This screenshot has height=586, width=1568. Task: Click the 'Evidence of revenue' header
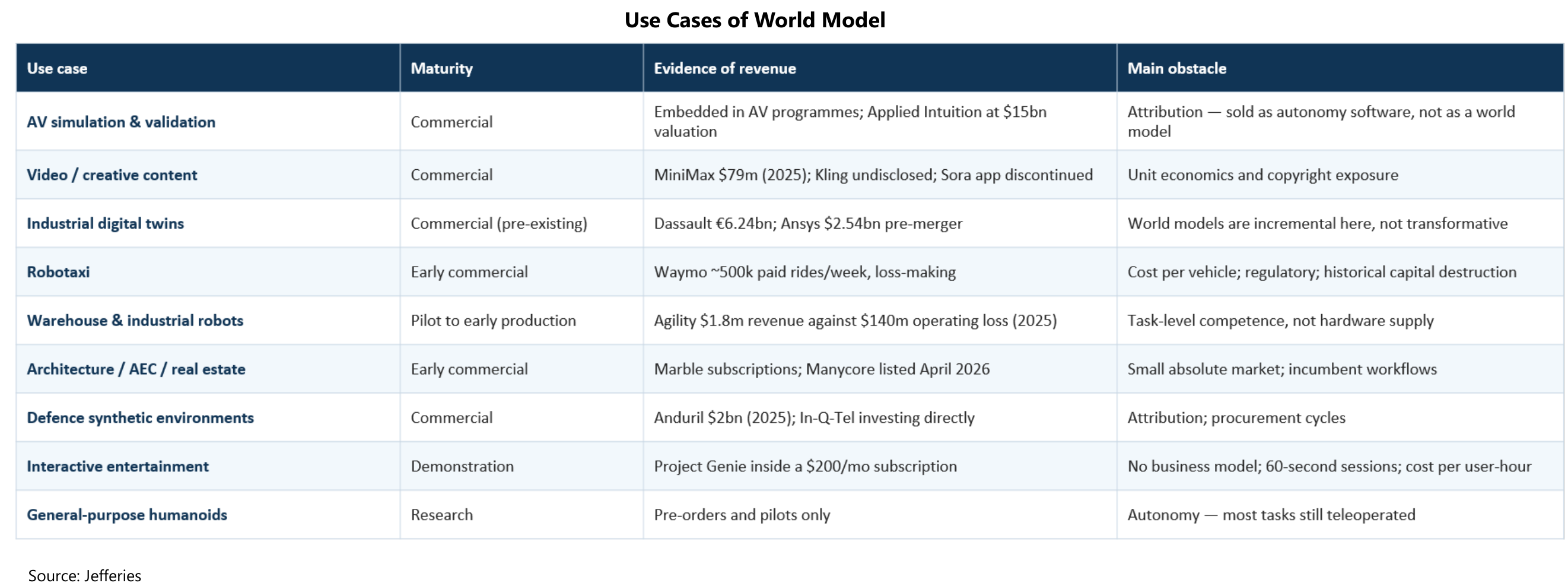(x=725, y=68)
